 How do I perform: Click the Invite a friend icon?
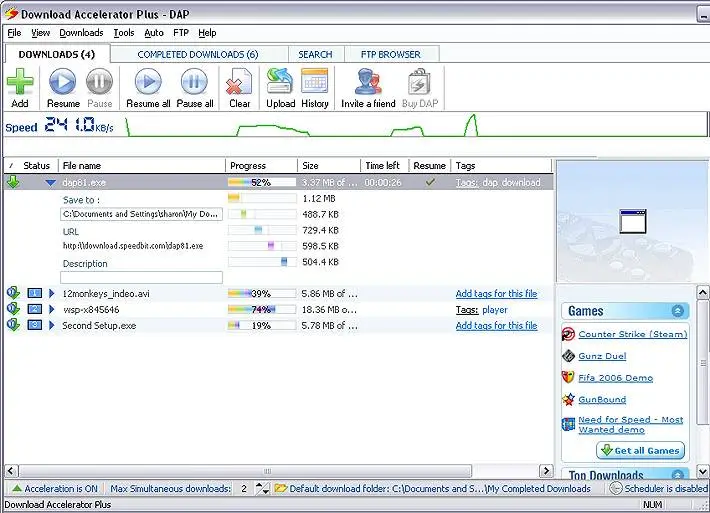point(368,83)
